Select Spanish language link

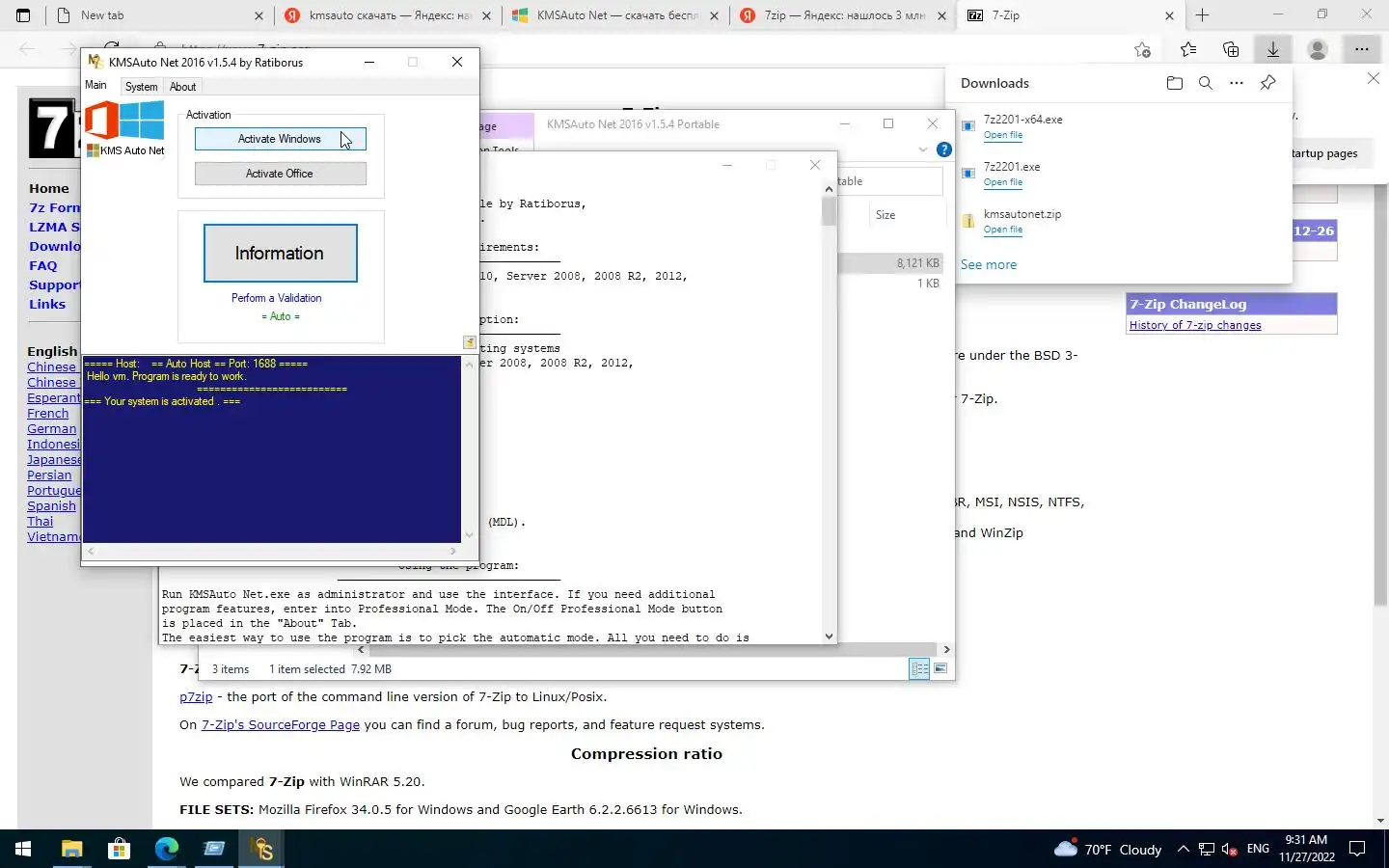(x=51, y=505)
